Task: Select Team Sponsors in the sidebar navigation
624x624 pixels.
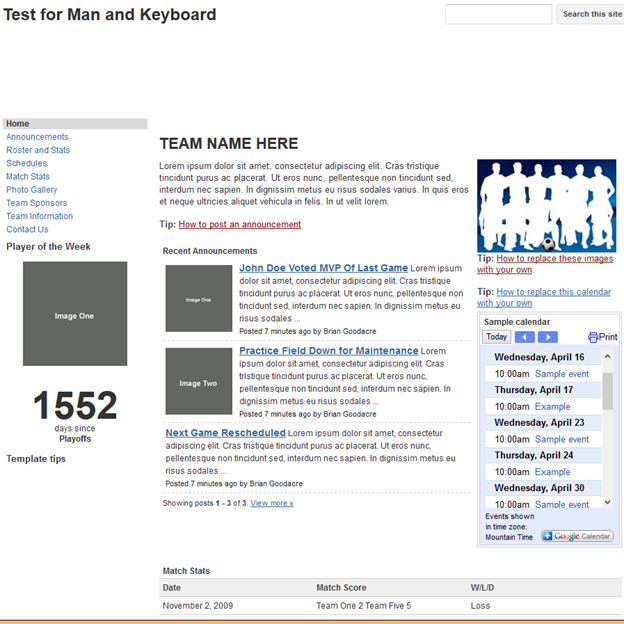Action: (x=37, y=203)
